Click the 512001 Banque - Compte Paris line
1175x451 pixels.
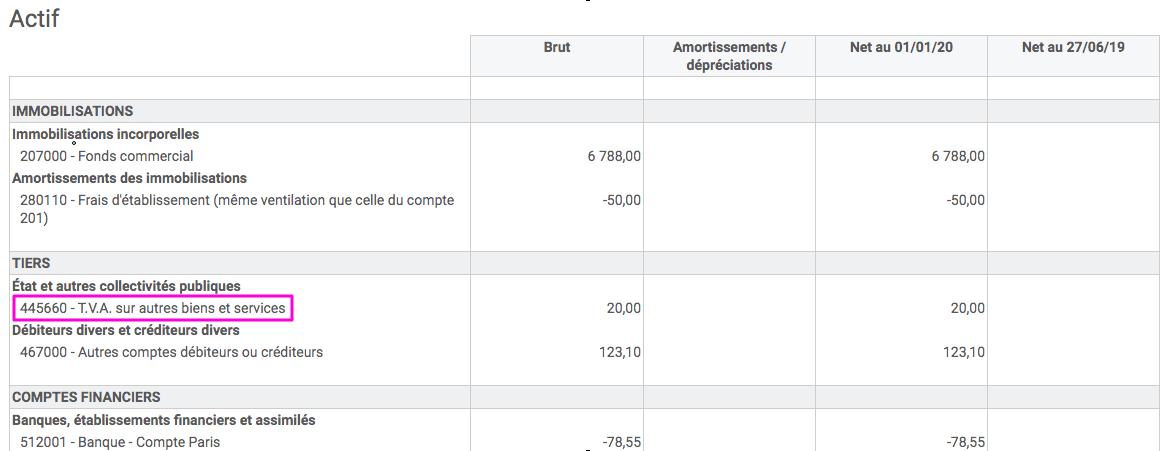click(x=120, y=442)
